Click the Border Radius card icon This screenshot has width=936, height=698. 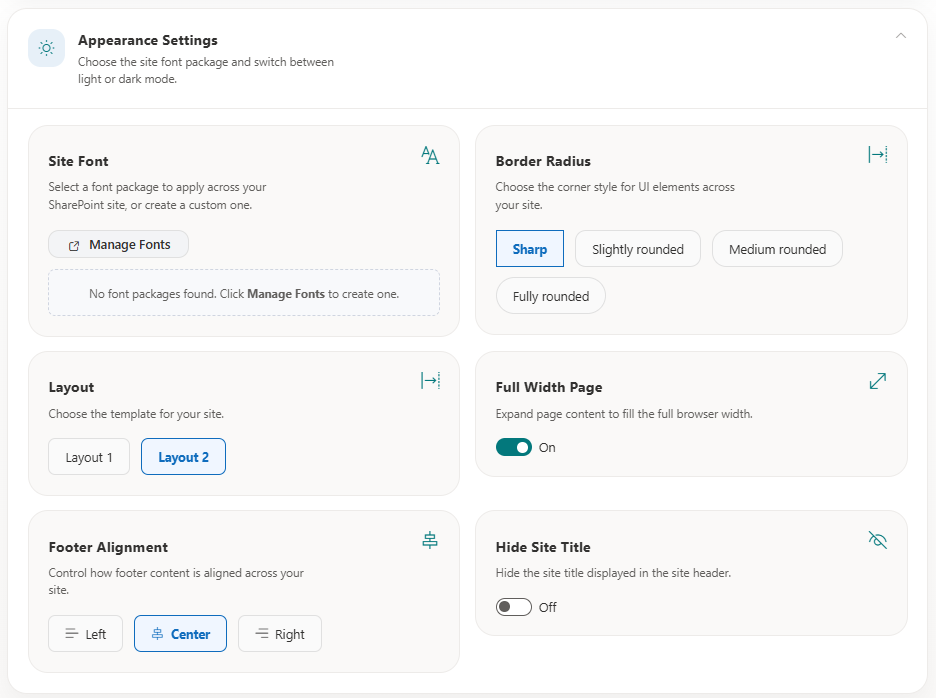[x=878, y=155]
